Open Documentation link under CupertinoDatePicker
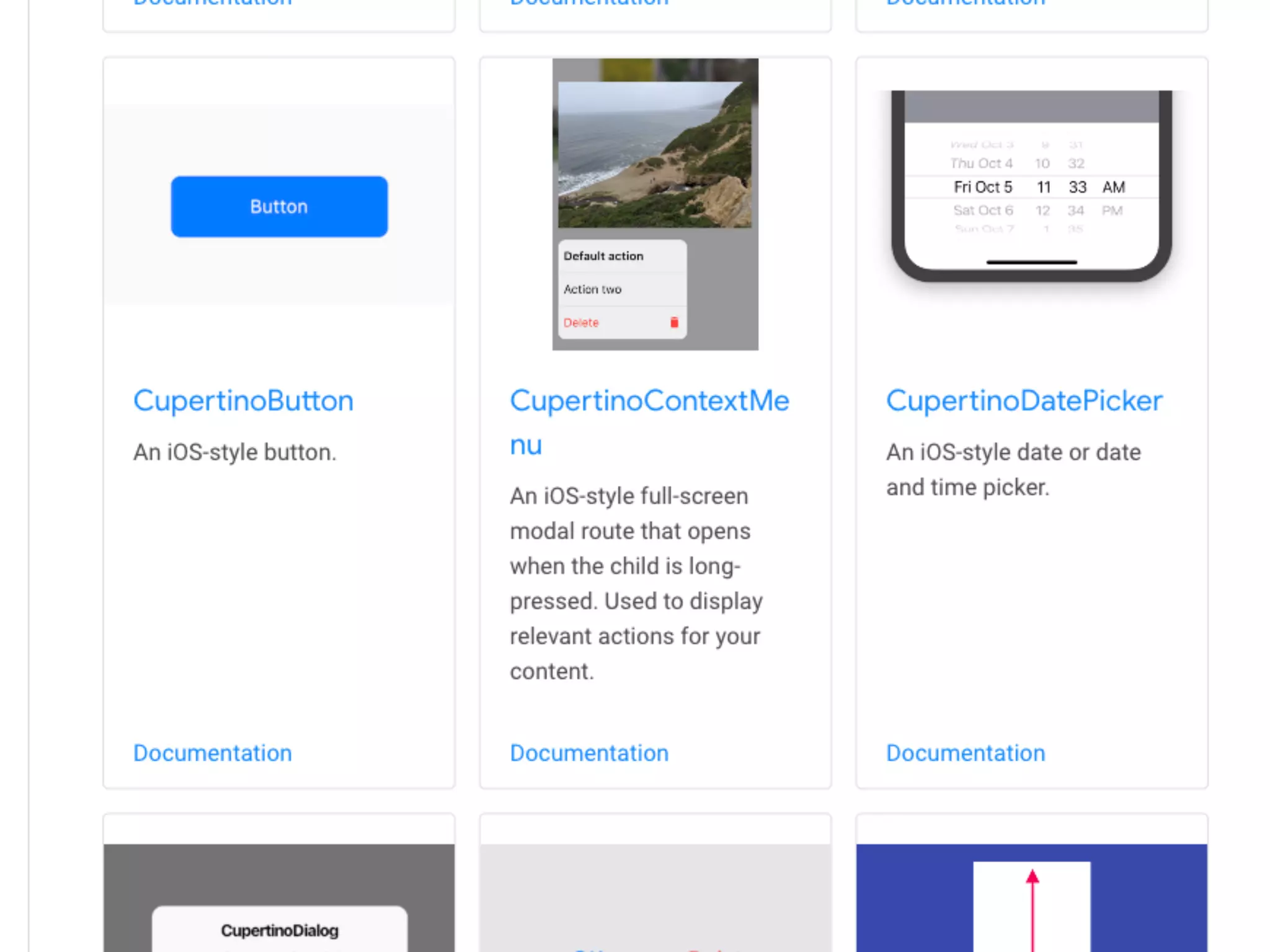Screen dimensions: 1270x952 click(966, 753)
